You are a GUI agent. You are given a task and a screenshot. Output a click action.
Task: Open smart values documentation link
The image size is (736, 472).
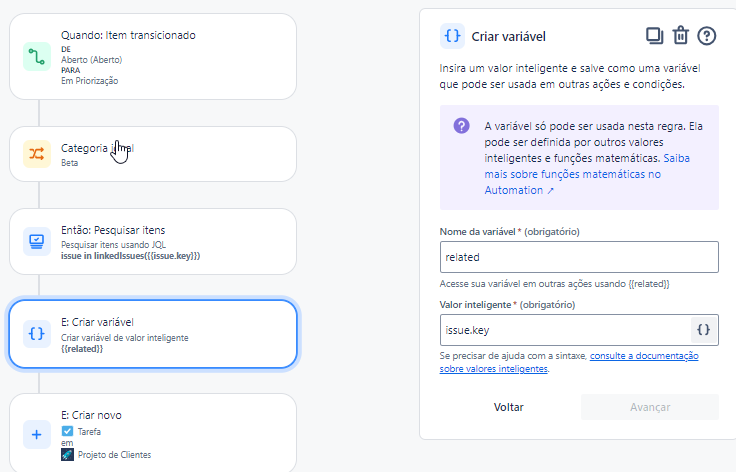(569, 362)
